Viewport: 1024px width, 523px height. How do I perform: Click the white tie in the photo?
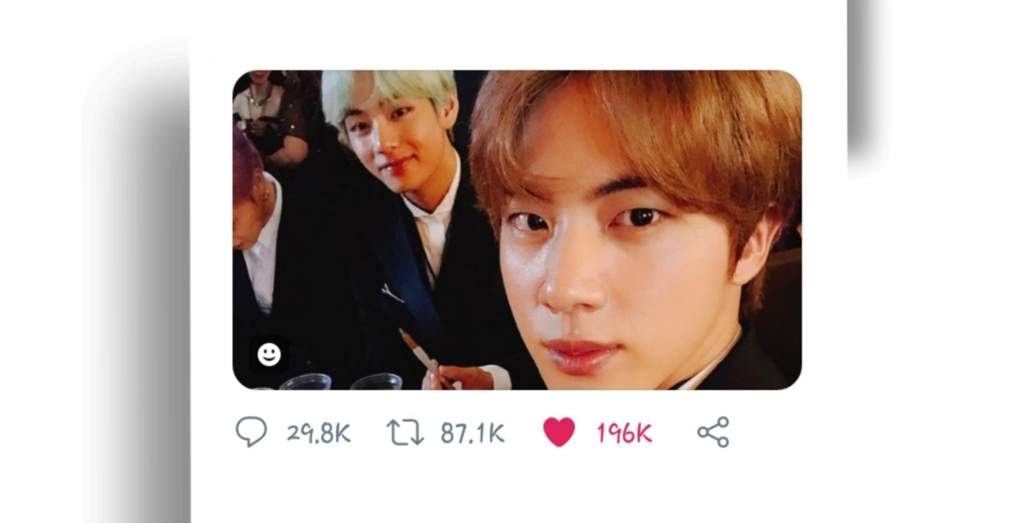pos(432,242)
